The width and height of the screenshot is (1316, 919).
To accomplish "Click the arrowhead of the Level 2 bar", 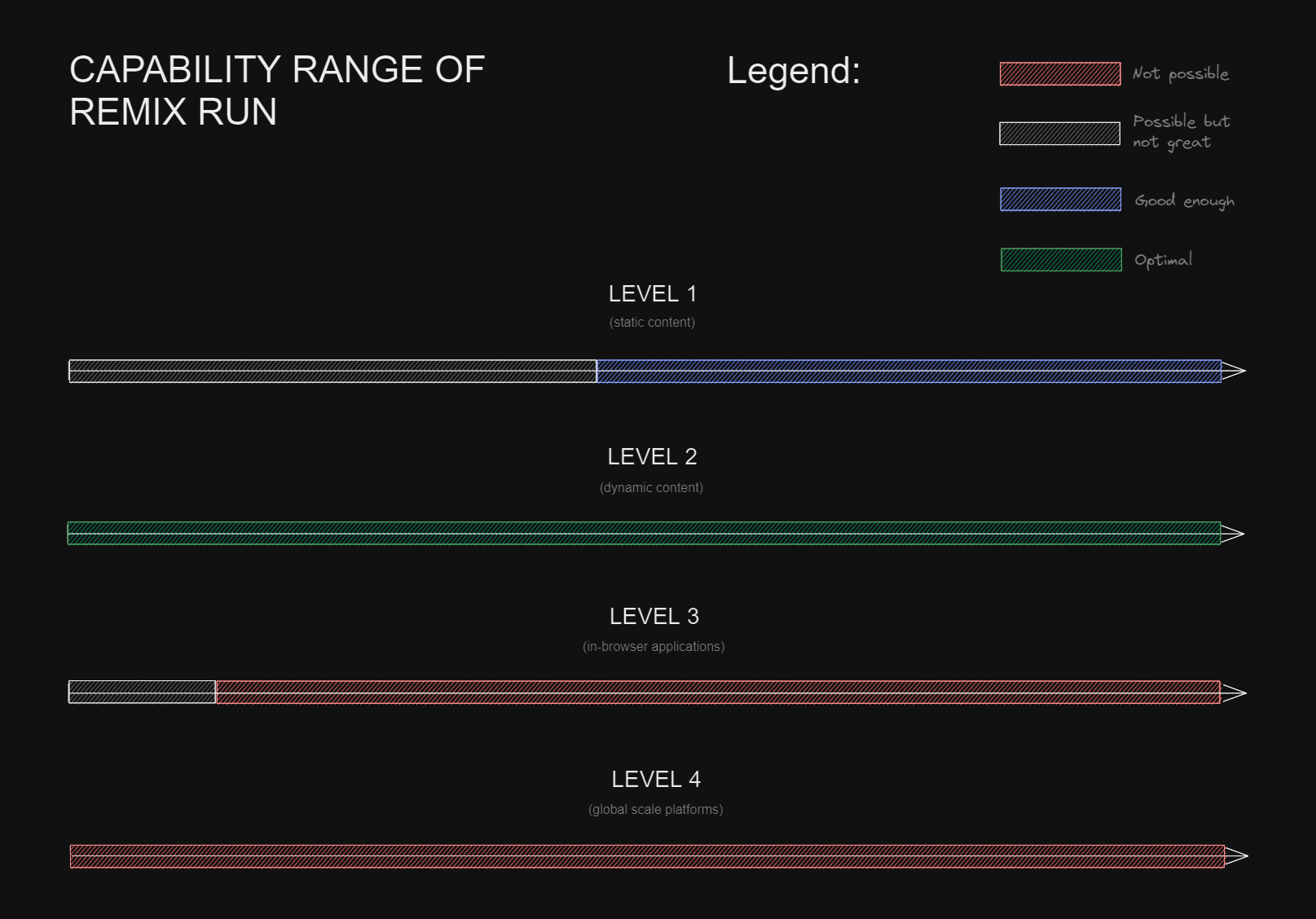I will 1233,534.
